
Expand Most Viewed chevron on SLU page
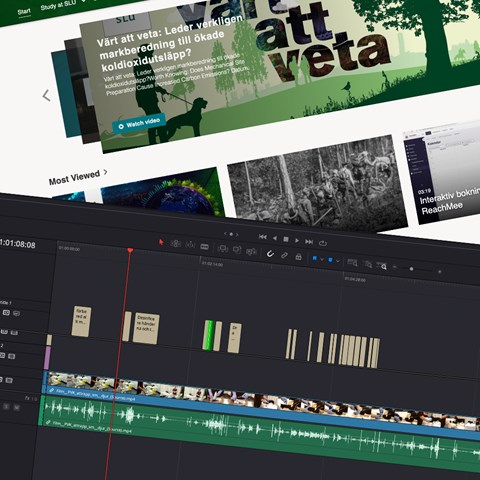105,172
